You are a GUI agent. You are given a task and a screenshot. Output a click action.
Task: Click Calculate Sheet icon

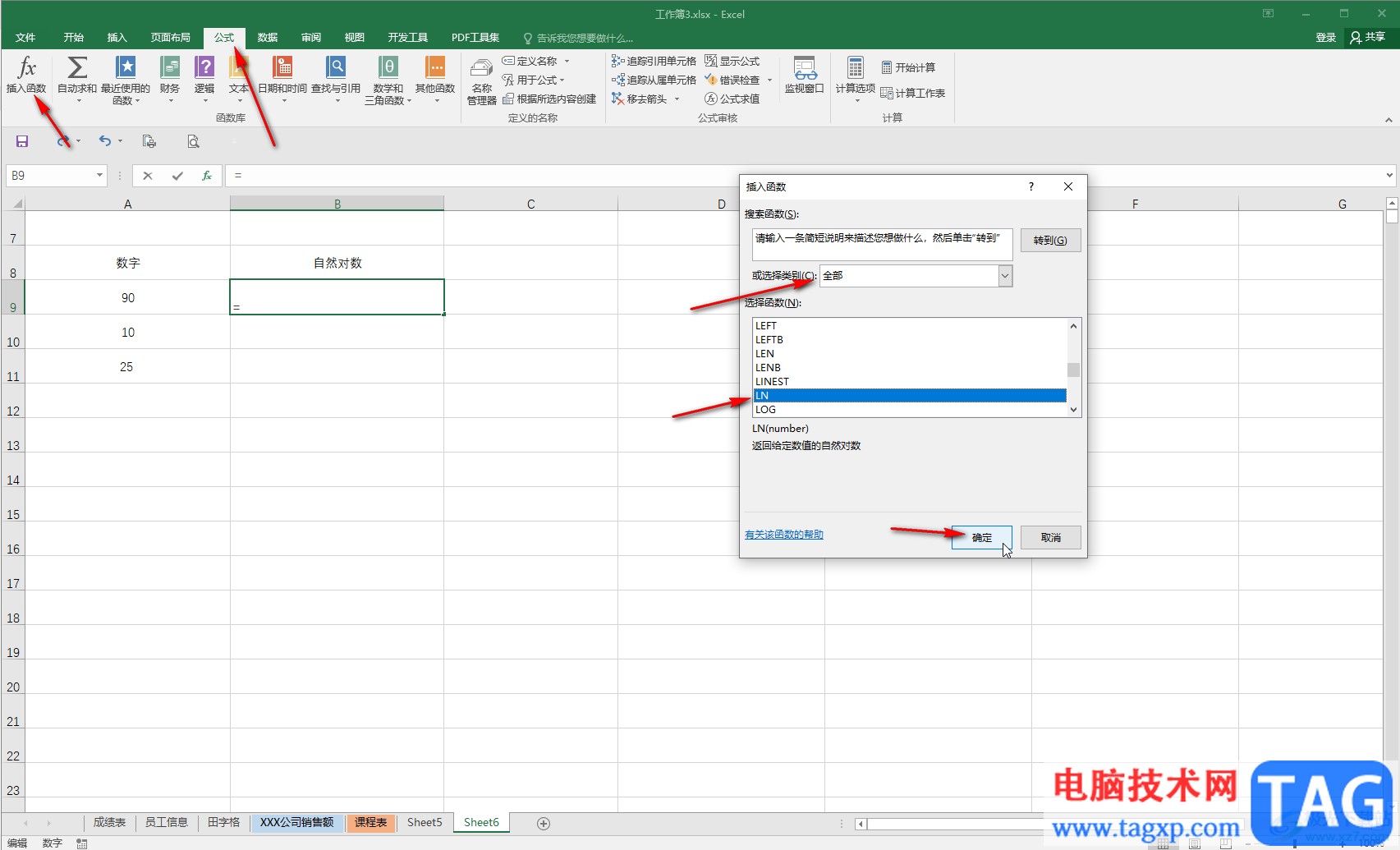pos(887,93)
